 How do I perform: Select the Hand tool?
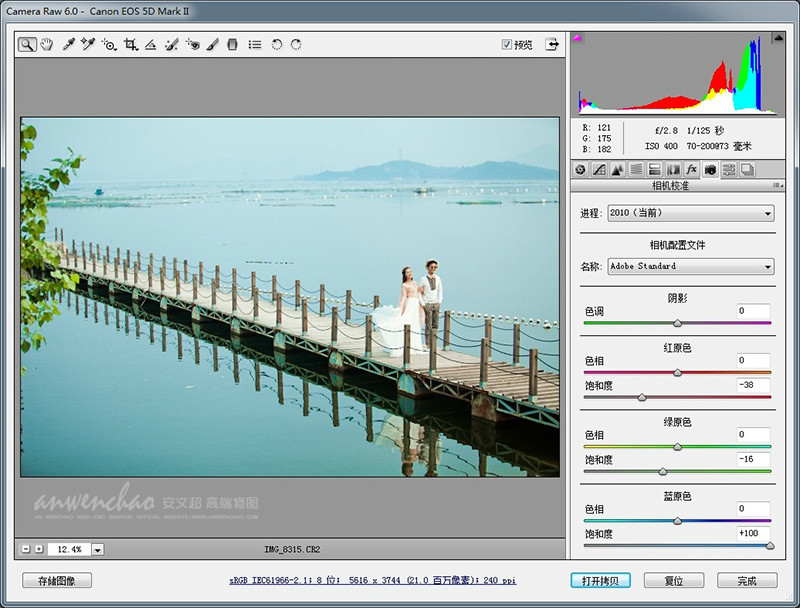(x=47, y=45)
